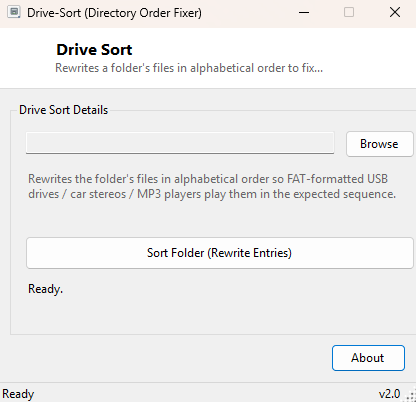Focus the folder path input field
Viewport: 416px width, 402px height.
(x=180, y=143)
